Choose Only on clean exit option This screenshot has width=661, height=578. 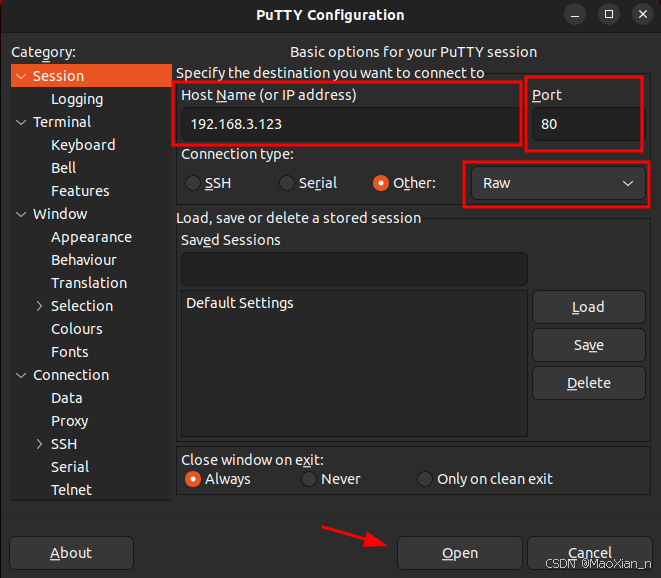point(425,479)
